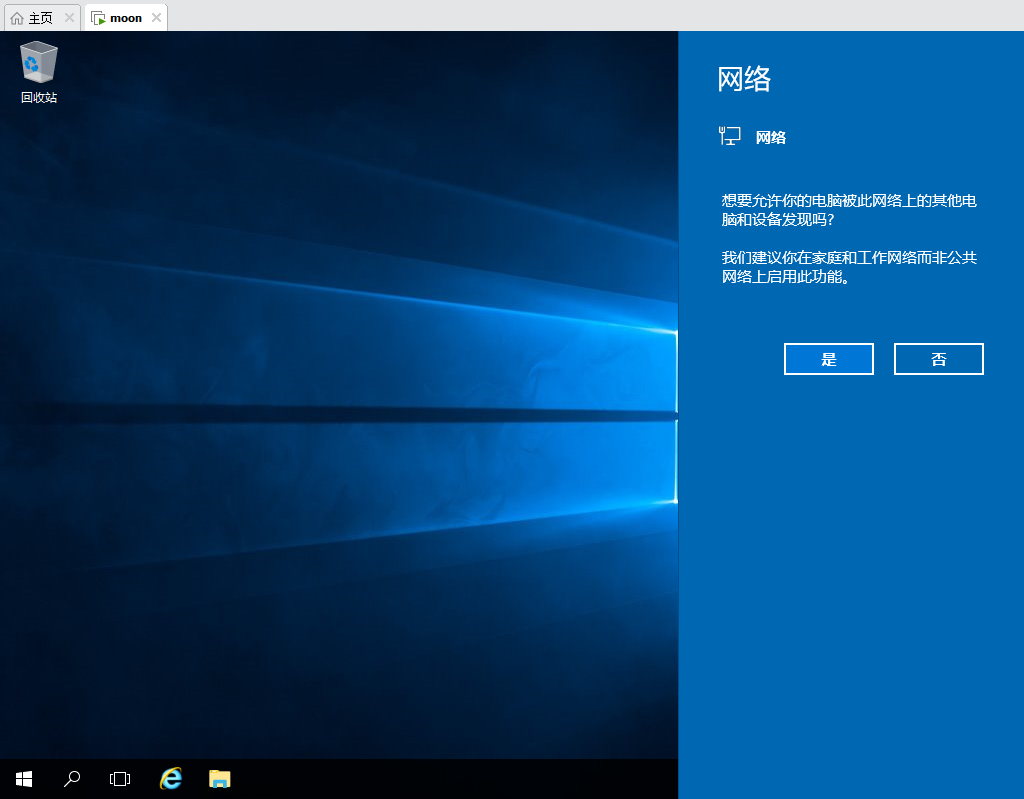Image resolution: width=1024 pixels, height=799 pixels.
Task: Open File Explorer from the taskbar
Action: tap(219, 779)
